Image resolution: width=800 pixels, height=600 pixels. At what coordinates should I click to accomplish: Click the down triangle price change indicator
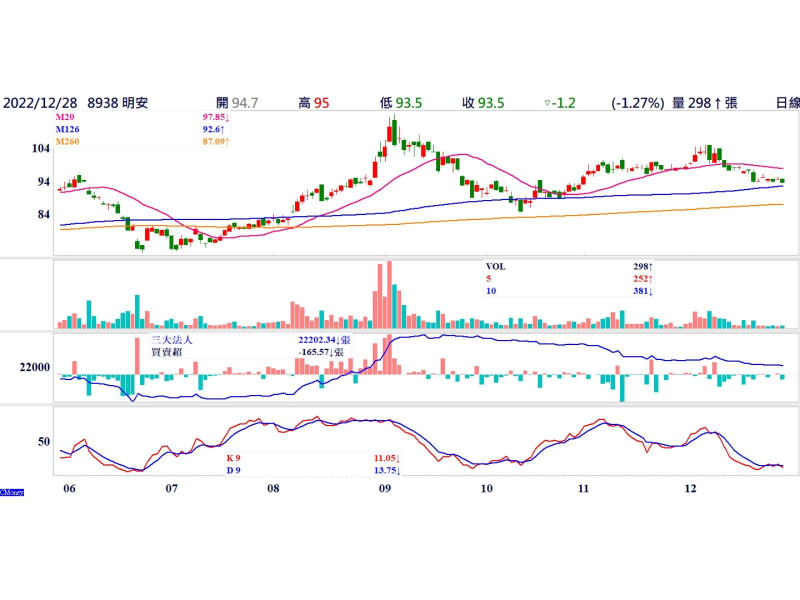coord(546,103)
